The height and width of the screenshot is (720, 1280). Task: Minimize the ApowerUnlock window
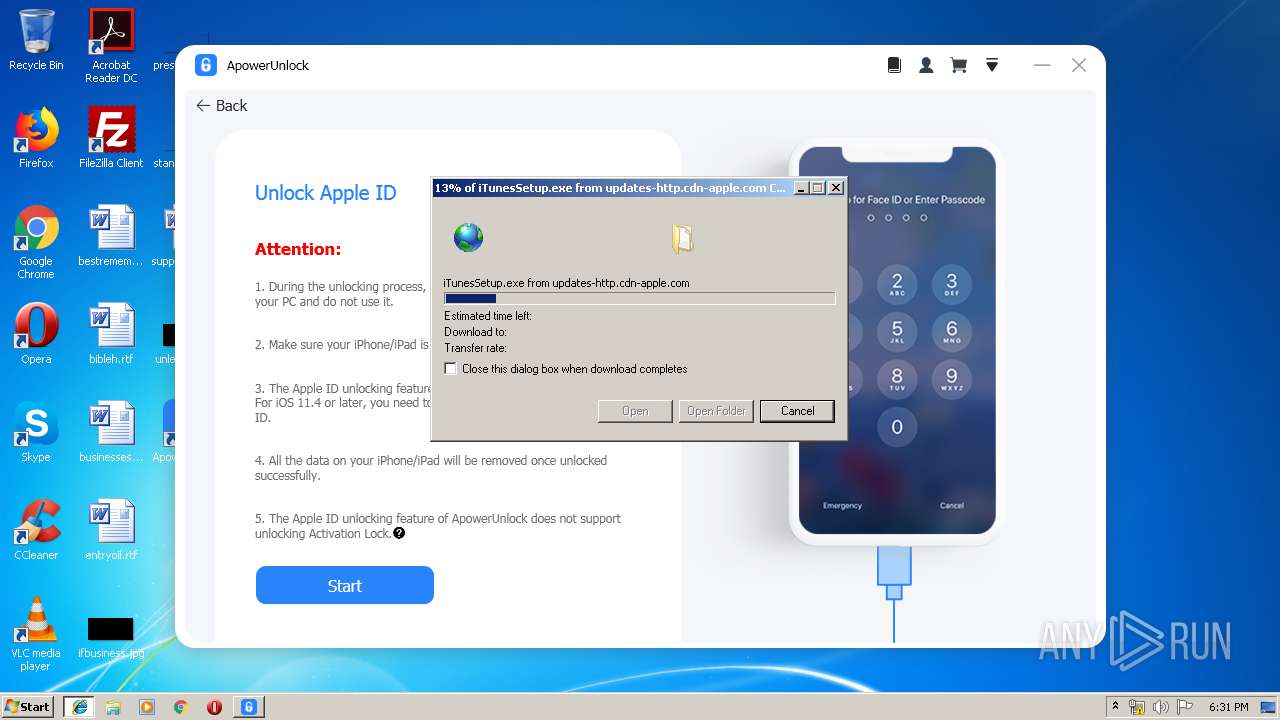pos(1042,65)
